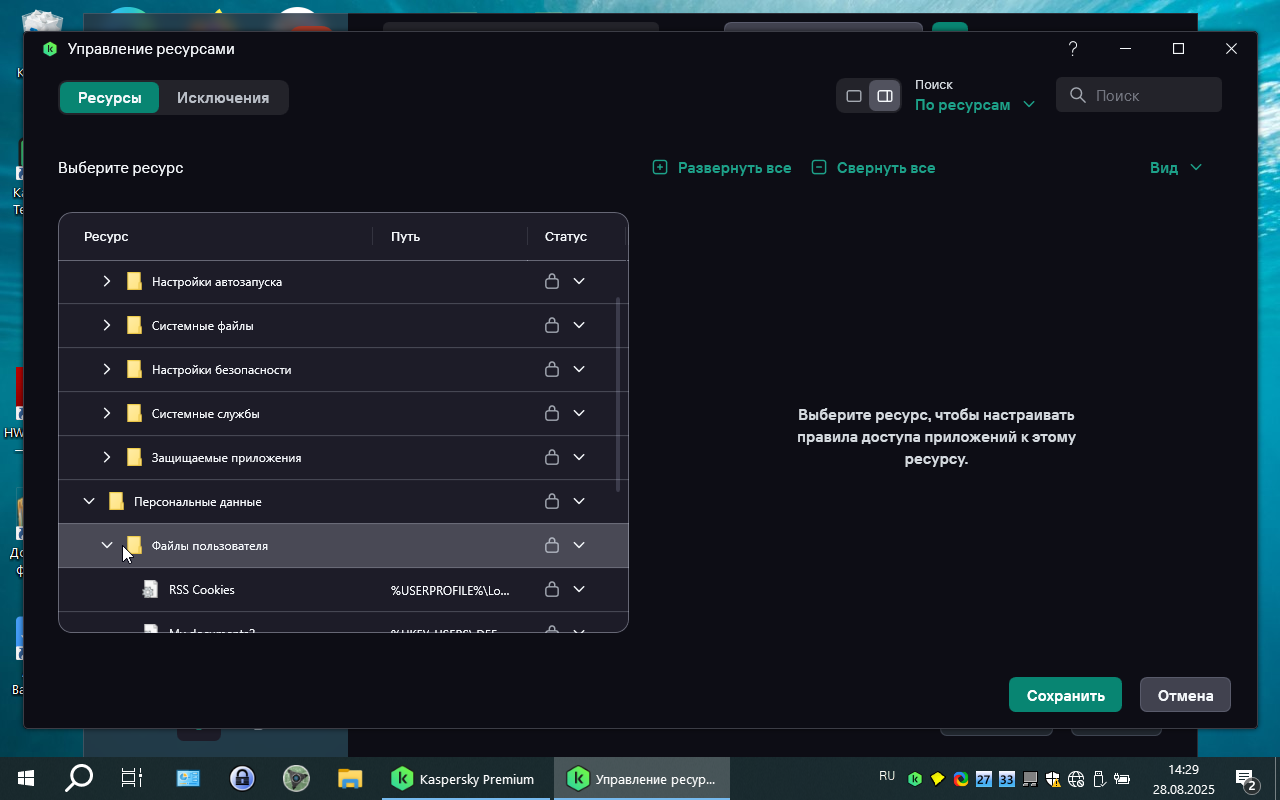Open the По ресурсам search dropdown
Screen dimensions: 1280x800
tap(974, 105)
